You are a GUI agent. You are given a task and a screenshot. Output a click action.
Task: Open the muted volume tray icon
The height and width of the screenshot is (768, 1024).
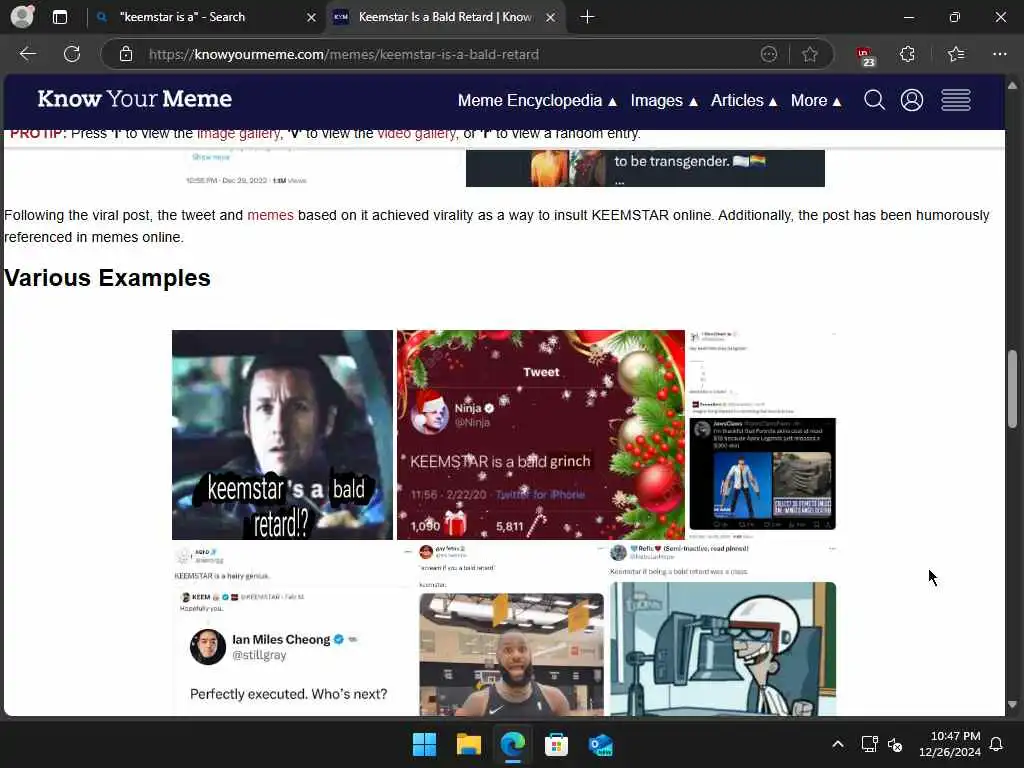click(x=895, y=744)
